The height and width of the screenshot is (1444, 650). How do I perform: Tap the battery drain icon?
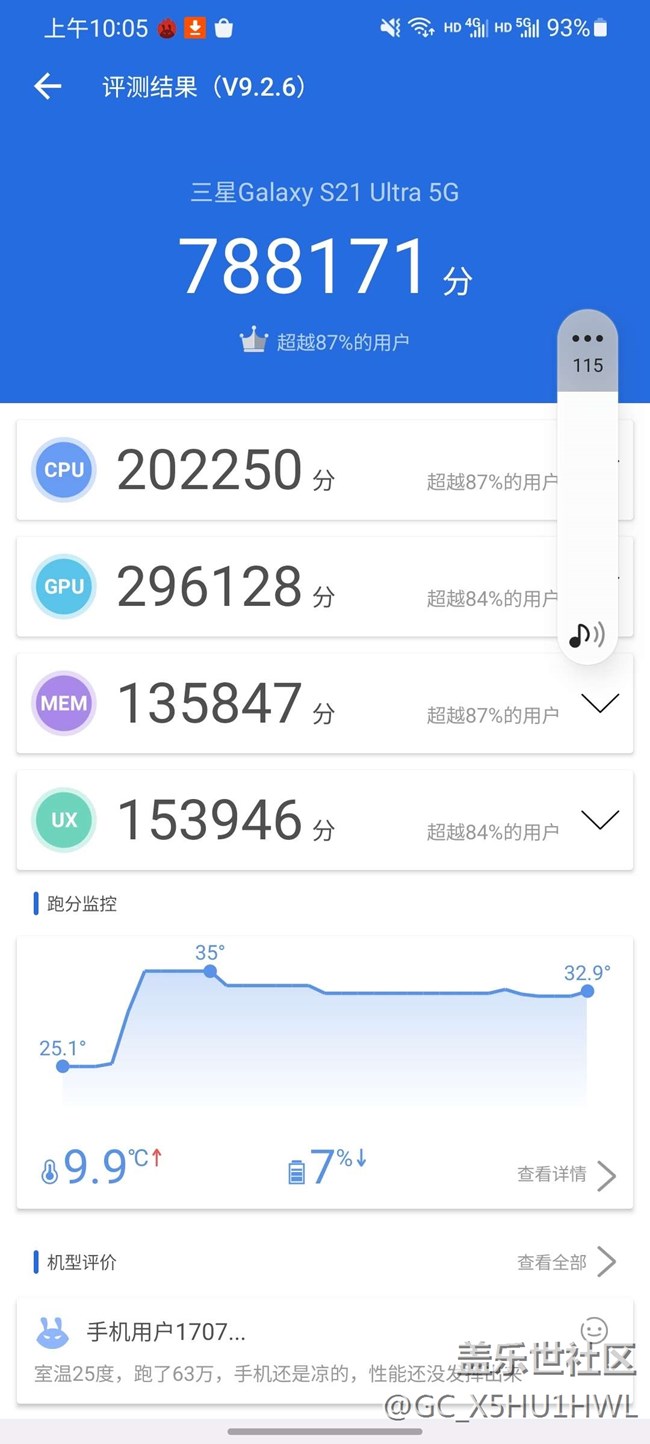(296, 1172)
